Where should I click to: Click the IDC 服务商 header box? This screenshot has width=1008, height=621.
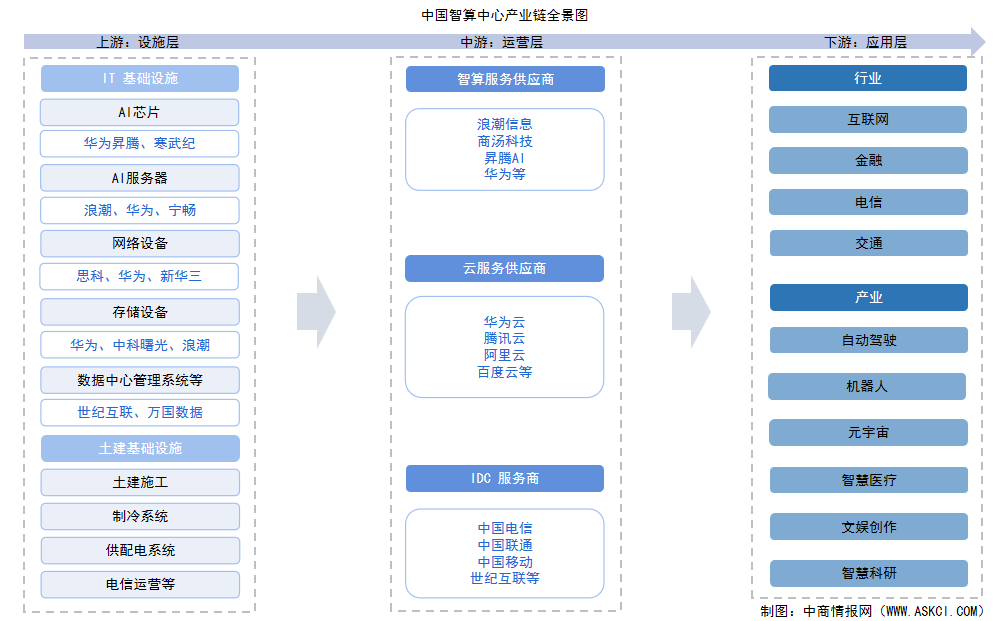click(x=505, y=478)
